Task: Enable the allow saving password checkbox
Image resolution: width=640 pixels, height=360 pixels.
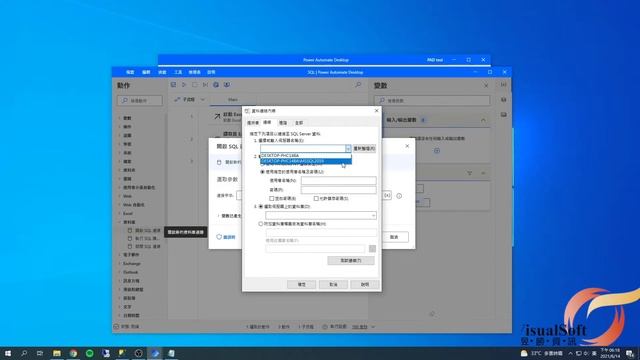Action: coord(316,198)
